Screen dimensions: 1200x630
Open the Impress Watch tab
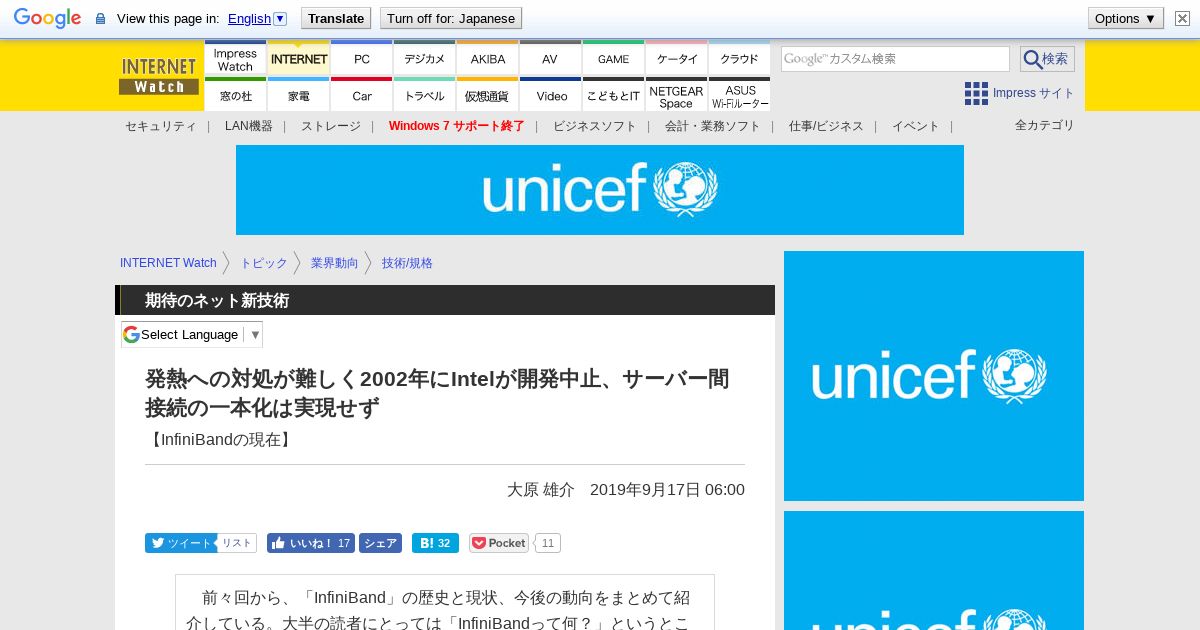[x=235, y=60]
